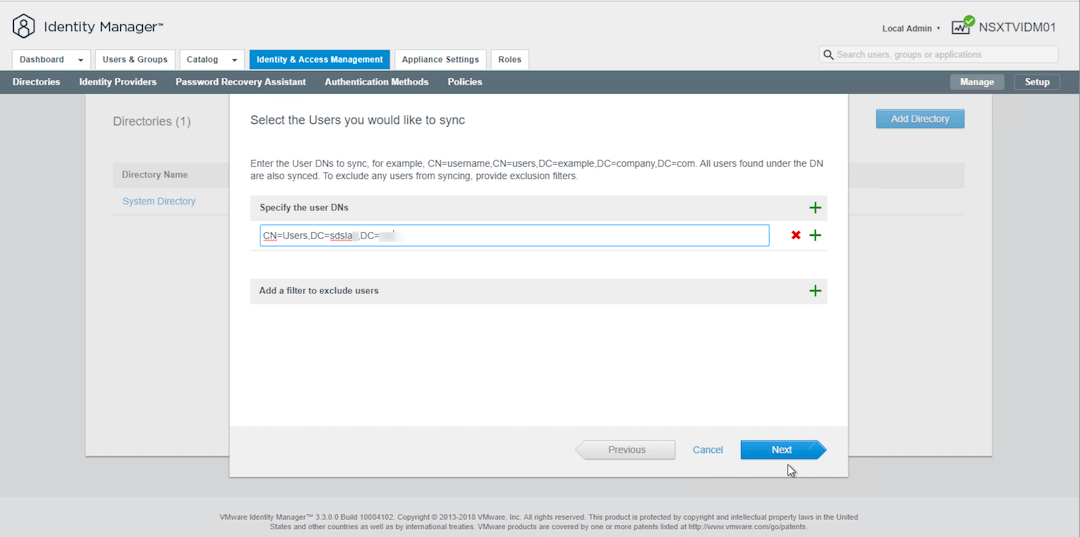Click the search users, groups or applications box
This screenshot has height=537, width=1080.
tap(939, 54)
